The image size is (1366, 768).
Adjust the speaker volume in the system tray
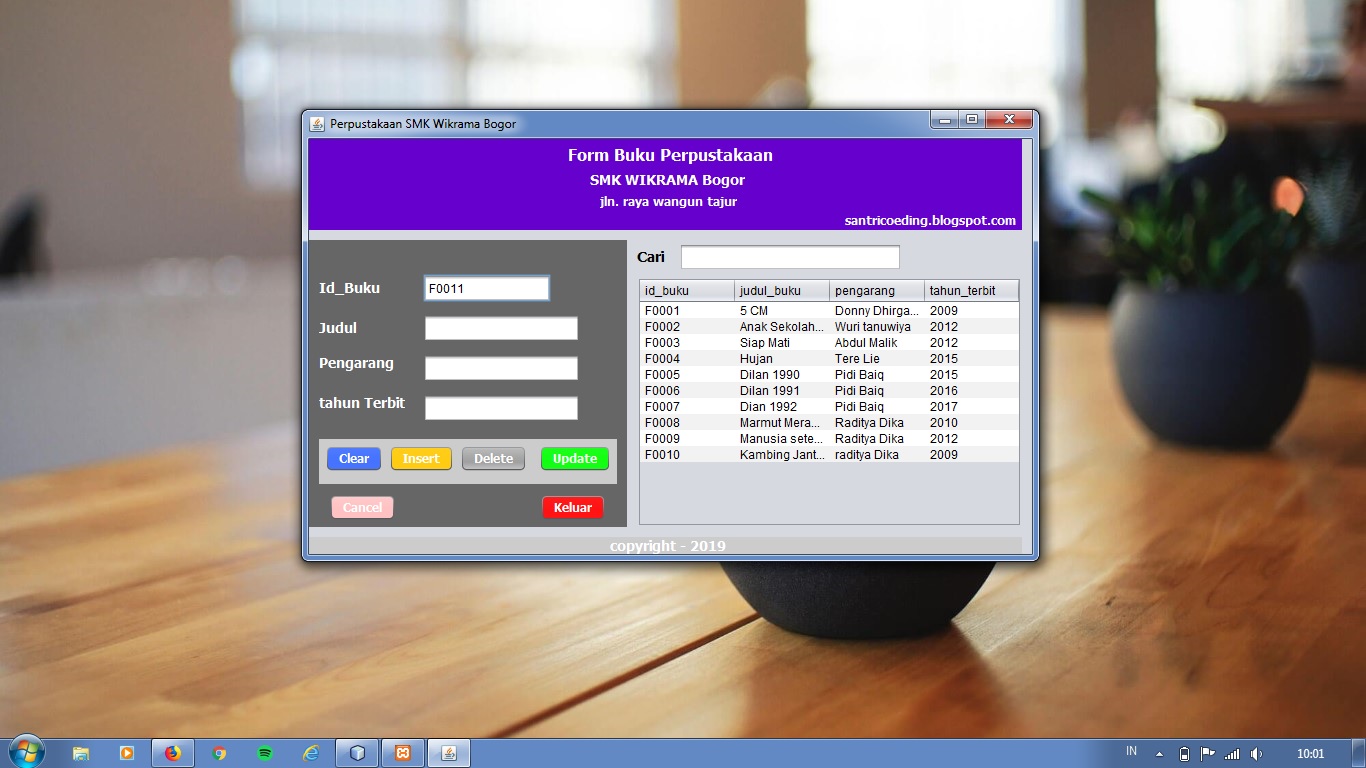click(x=1257, y=752)
